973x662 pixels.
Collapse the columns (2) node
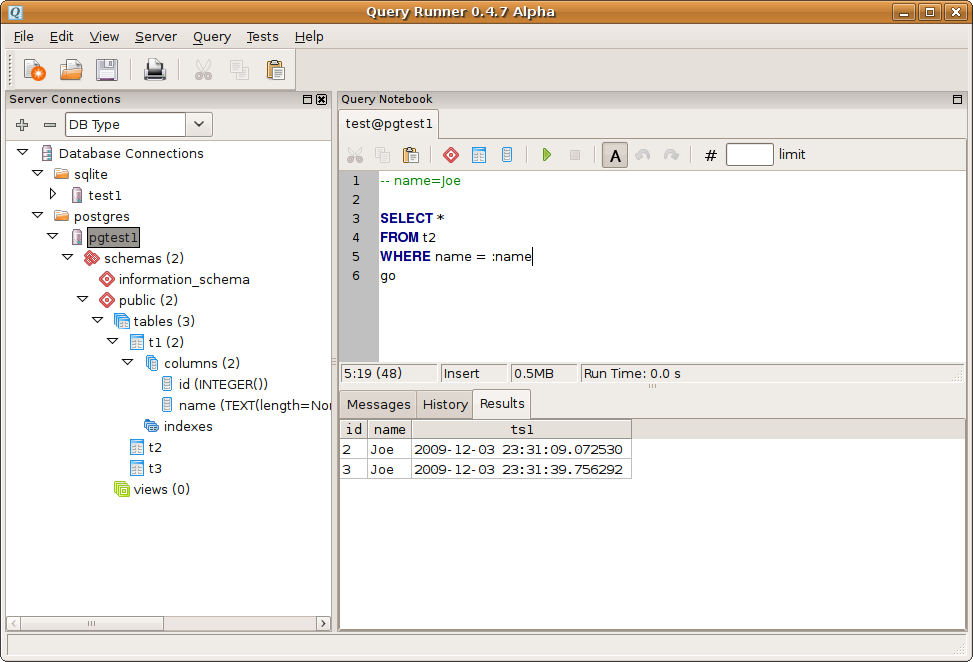(x=127, y=362)
